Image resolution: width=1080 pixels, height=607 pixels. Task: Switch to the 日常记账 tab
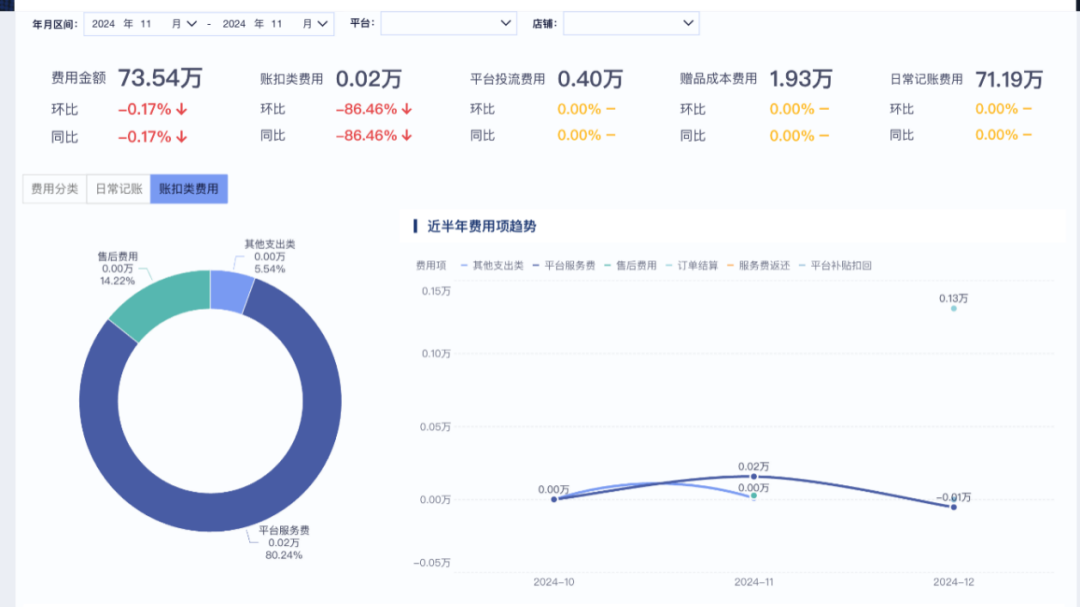coord(117,188)
